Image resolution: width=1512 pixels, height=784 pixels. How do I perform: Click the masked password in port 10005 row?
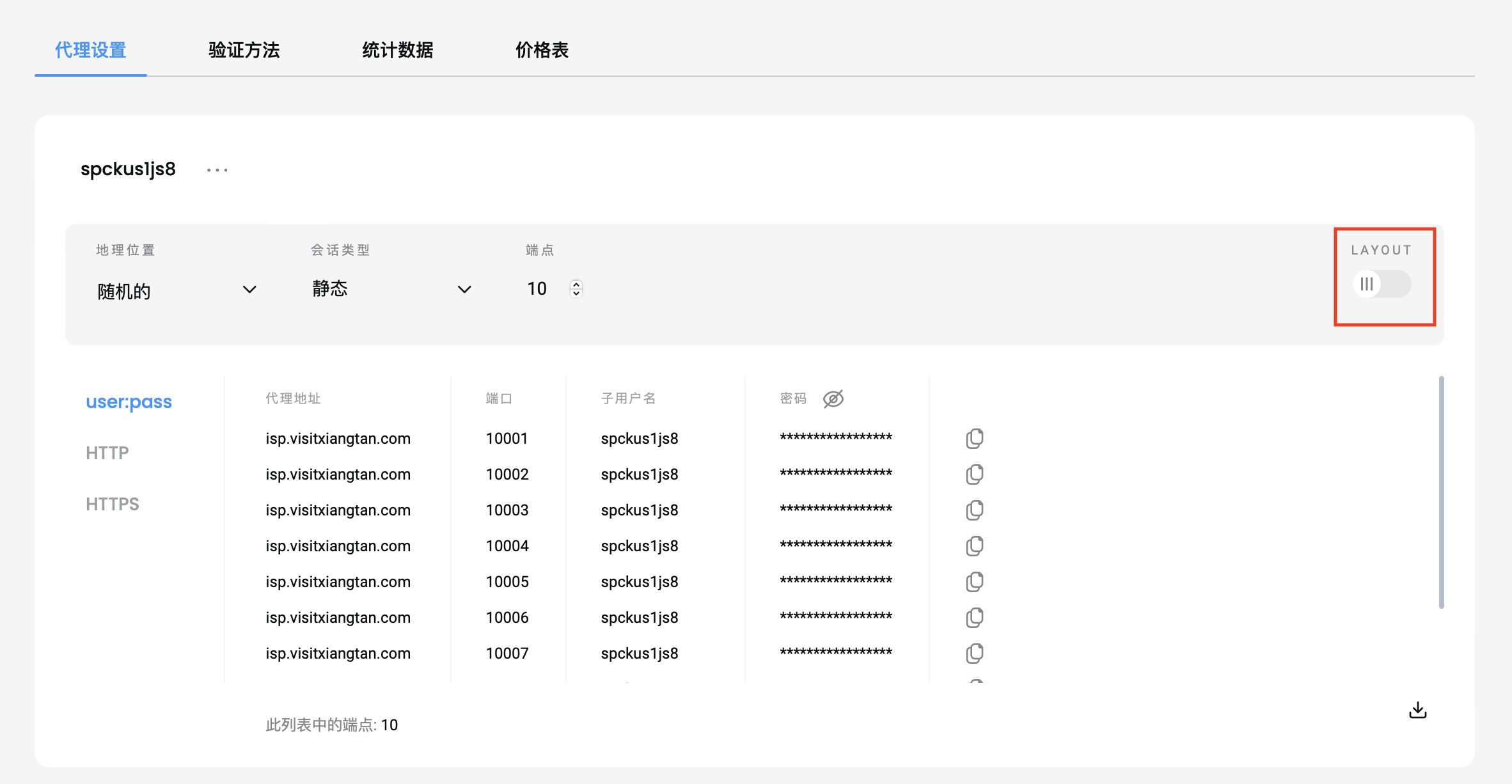coord(836,581)
